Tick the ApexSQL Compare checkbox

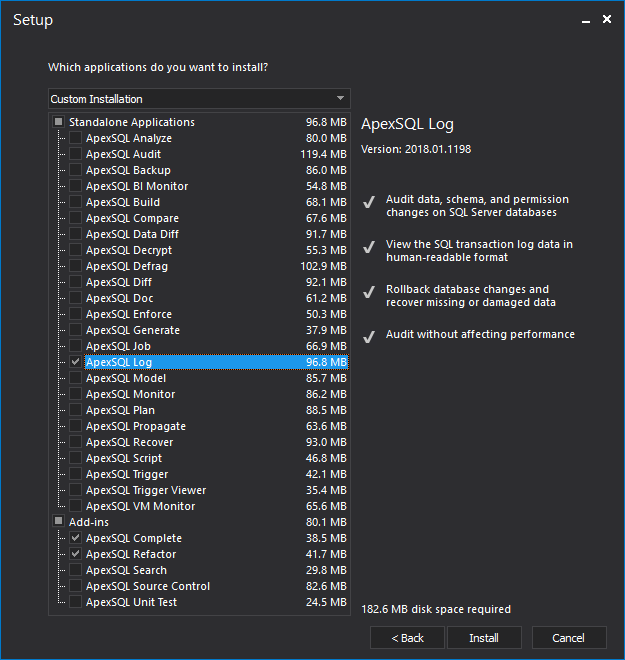pos(75,218)
